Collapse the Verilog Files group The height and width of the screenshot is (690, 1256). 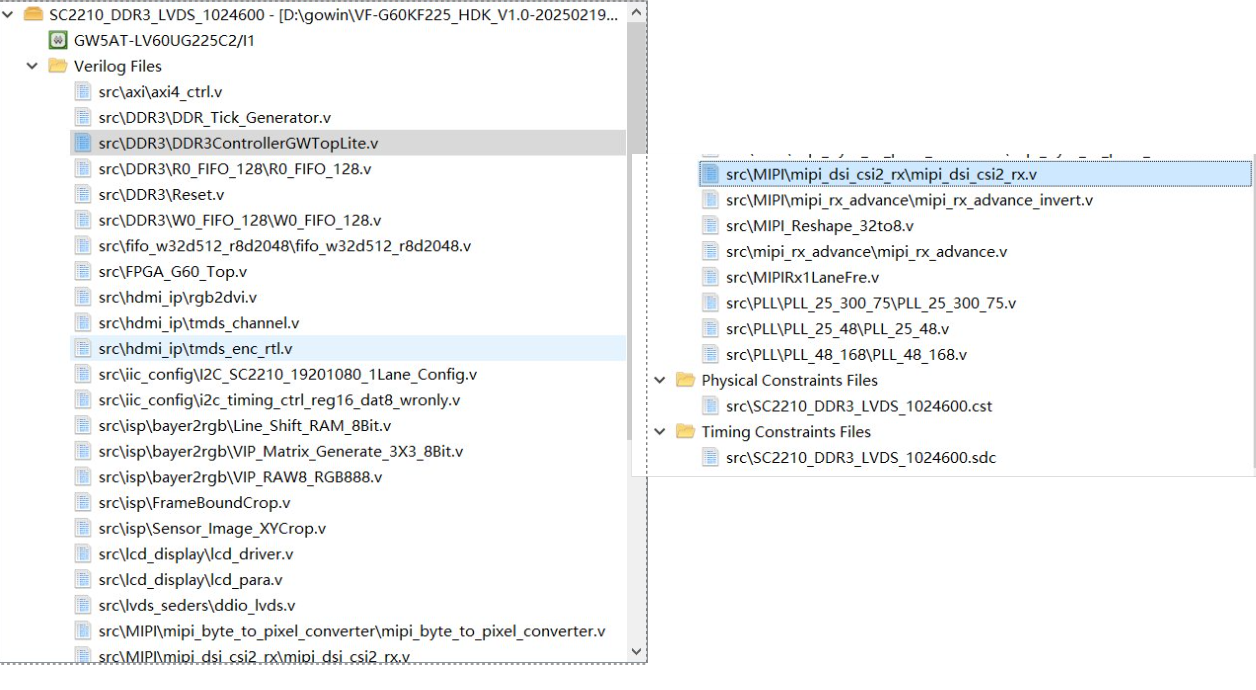click(33, 66)
